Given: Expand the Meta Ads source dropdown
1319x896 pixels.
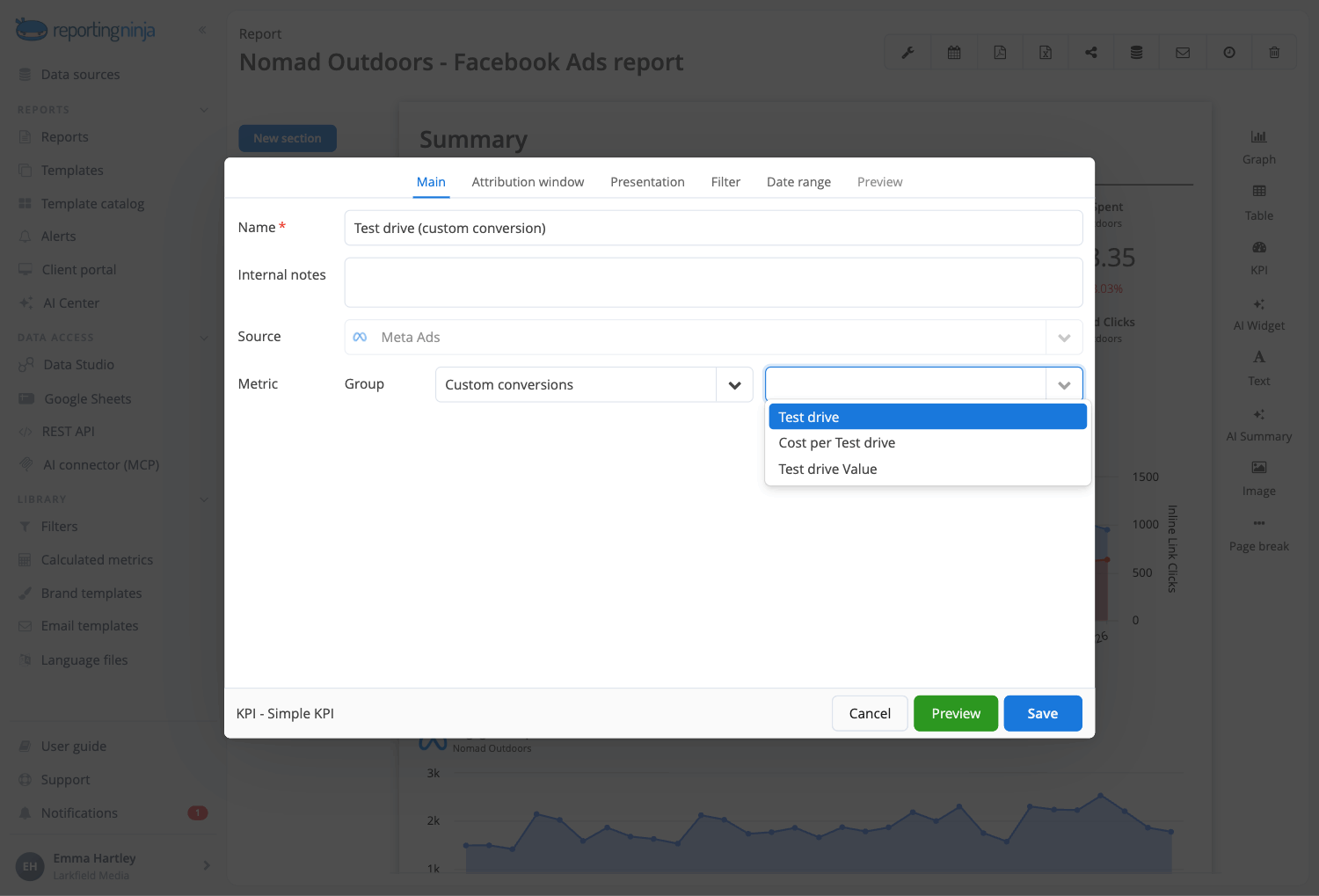Looking at the screenshot, I should pos(1064,338).
